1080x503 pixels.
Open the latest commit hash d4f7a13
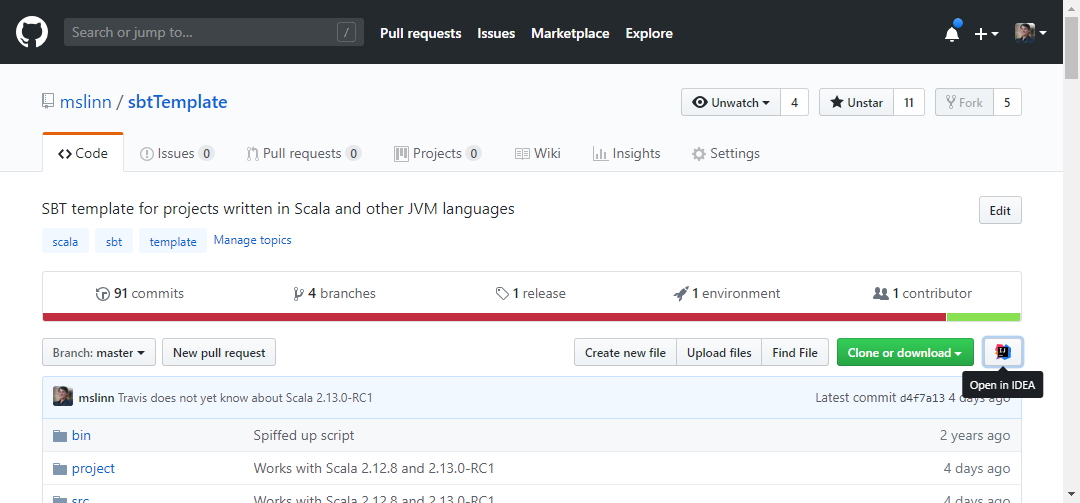click(x=922, y=398)
